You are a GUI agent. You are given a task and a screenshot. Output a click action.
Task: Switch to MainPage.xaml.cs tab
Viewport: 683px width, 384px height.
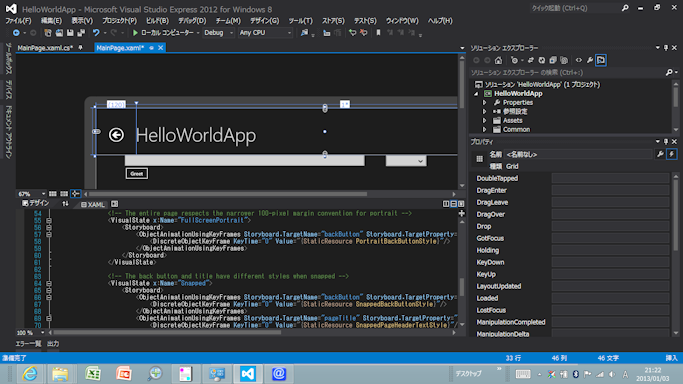pyautogui.click(x=45, y=48)
